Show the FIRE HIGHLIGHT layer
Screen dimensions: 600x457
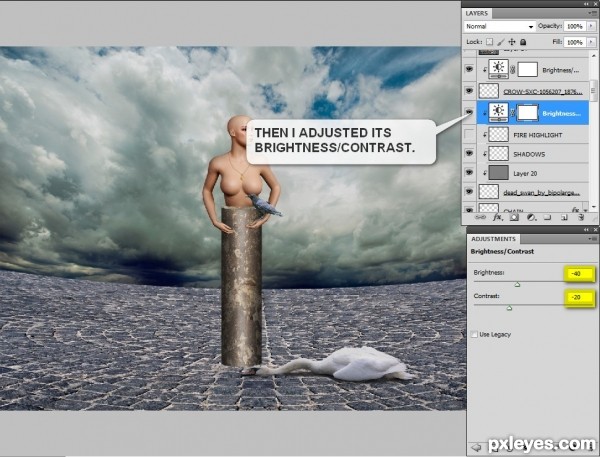click(x=469, y=134)
